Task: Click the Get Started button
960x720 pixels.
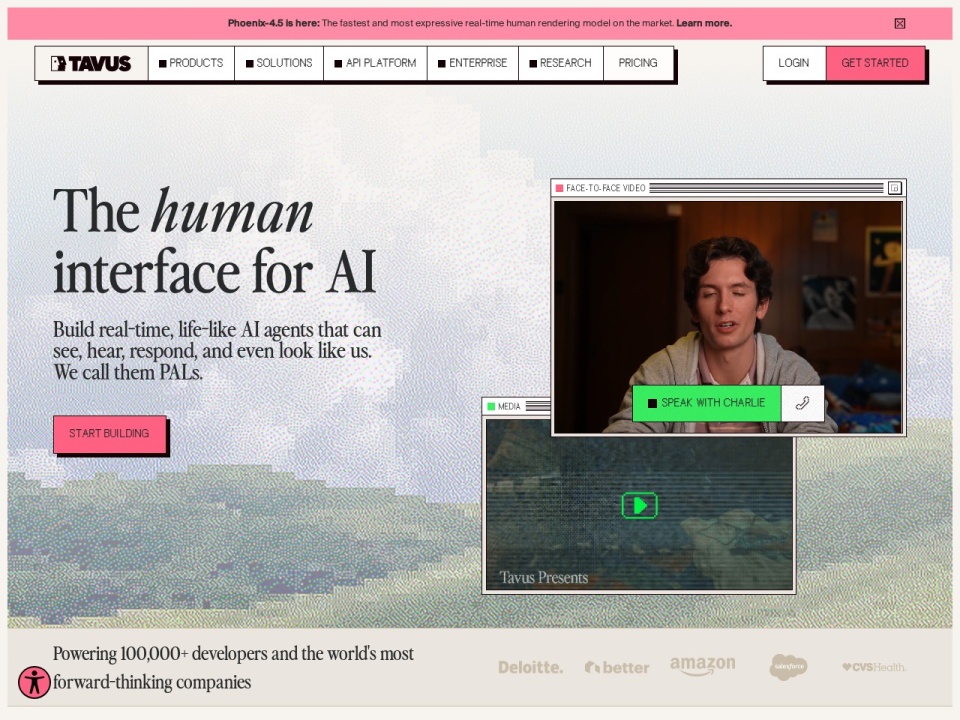Action: [x=875, y=63]
